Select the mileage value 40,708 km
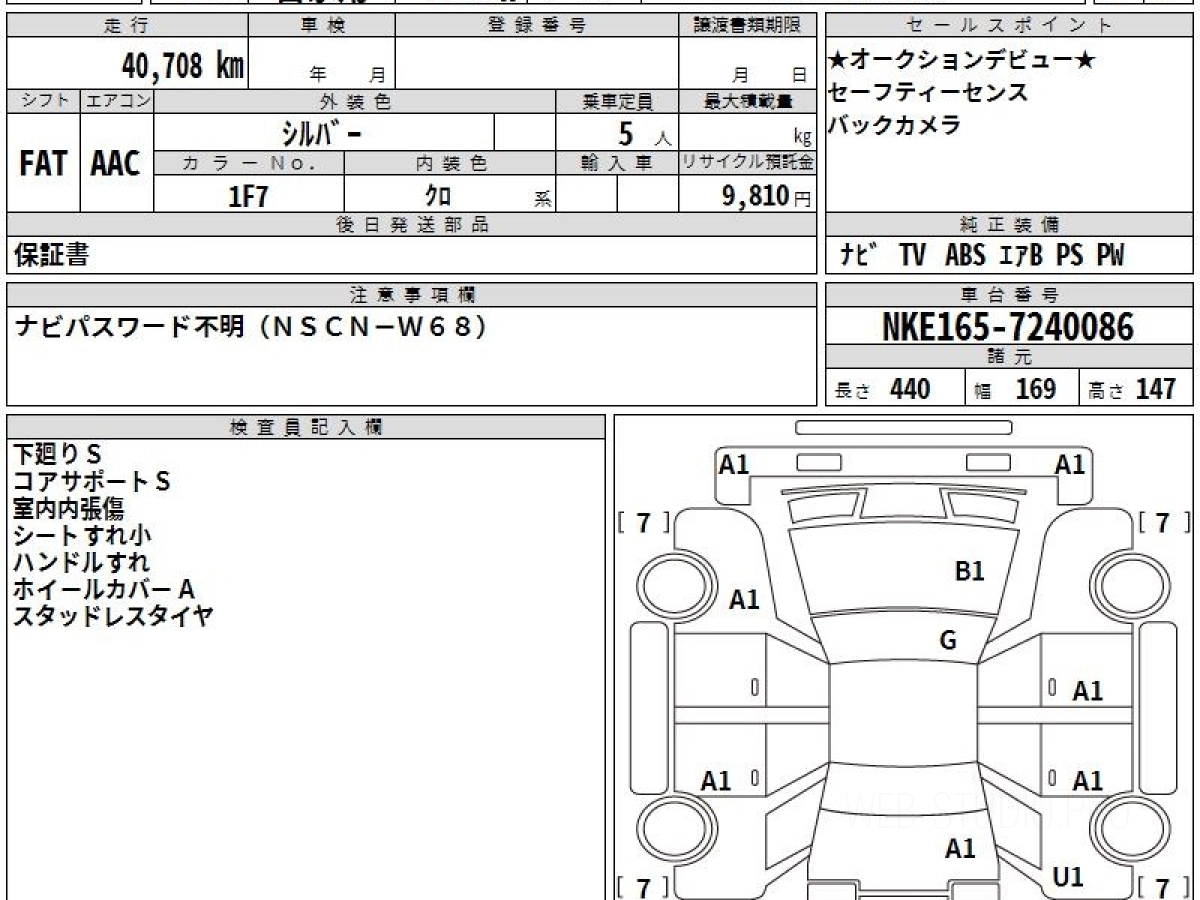Image resolution: width=1200 pixels, height=900 pixels. point(182,66)
